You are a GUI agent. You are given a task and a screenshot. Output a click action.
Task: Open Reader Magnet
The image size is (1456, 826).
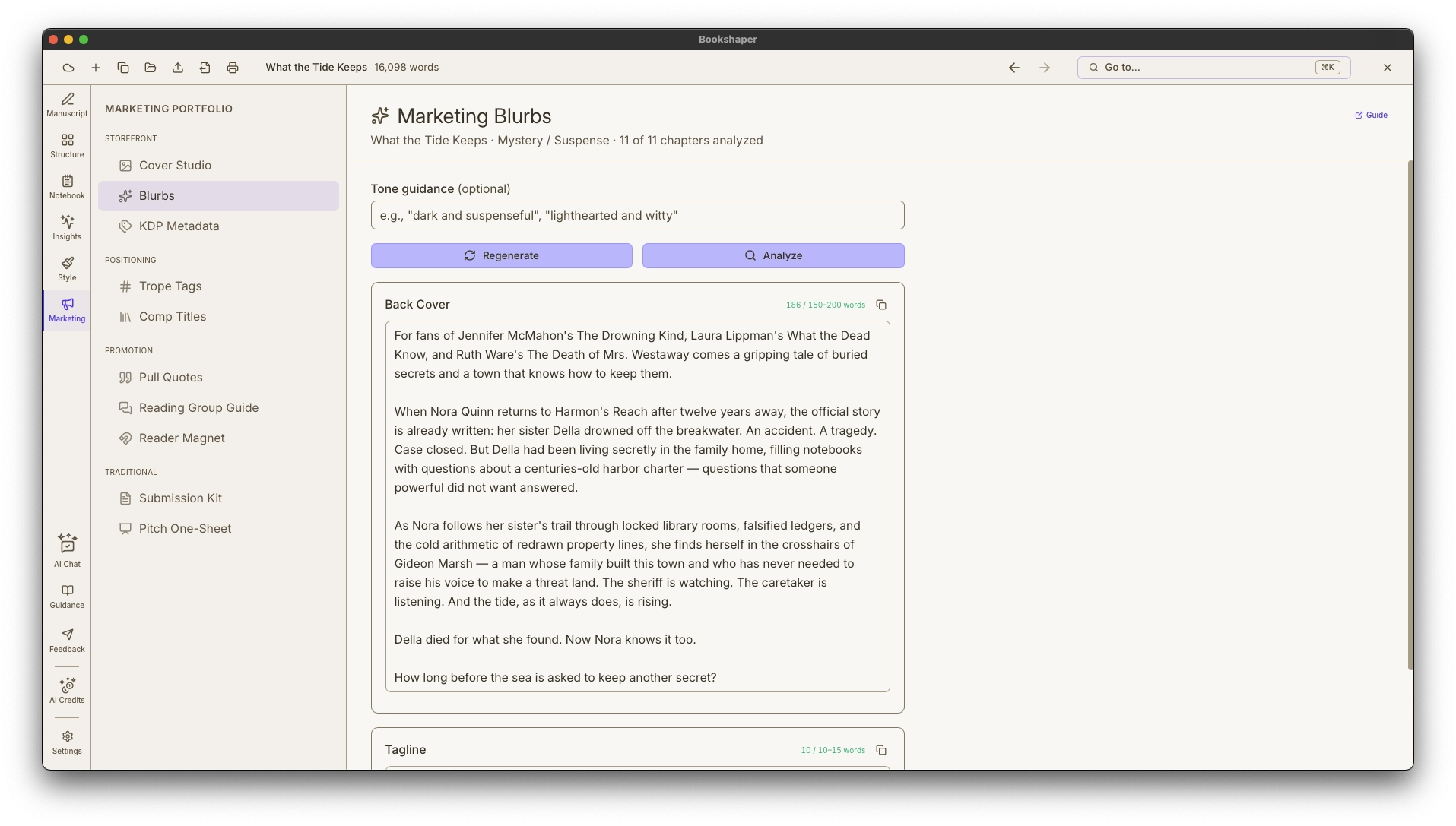[218, 438]
